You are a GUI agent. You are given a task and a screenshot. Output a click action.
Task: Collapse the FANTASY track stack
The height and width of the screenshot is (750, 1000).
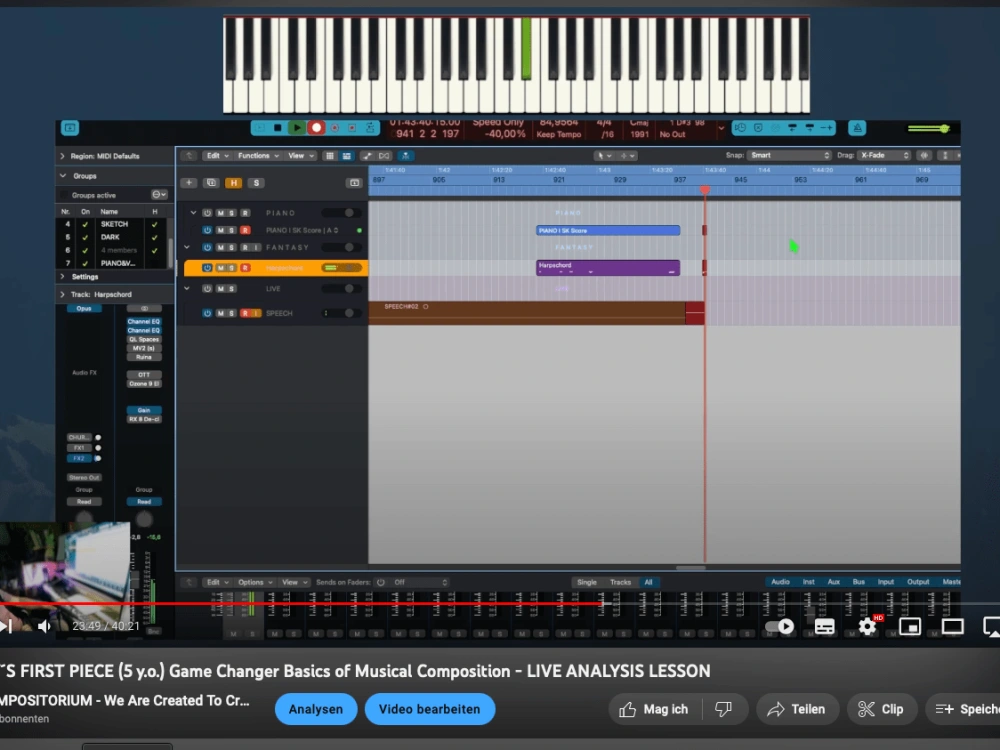(x=187, y=247)
